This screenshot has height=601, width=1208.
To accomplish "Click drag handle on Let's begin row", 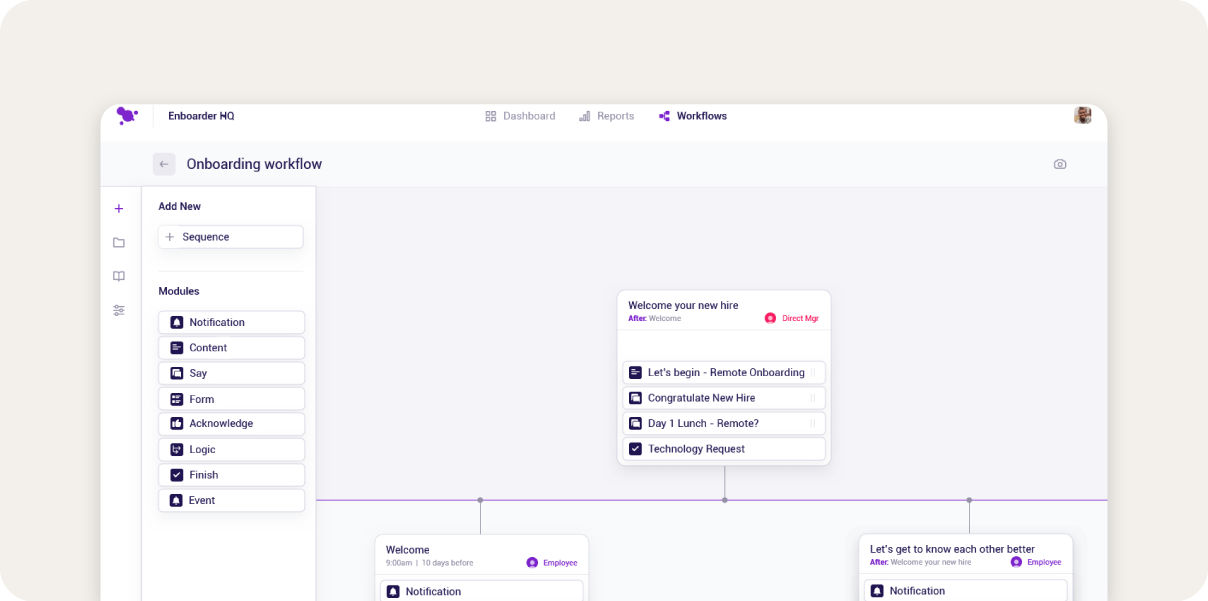I will pos(813,372).
